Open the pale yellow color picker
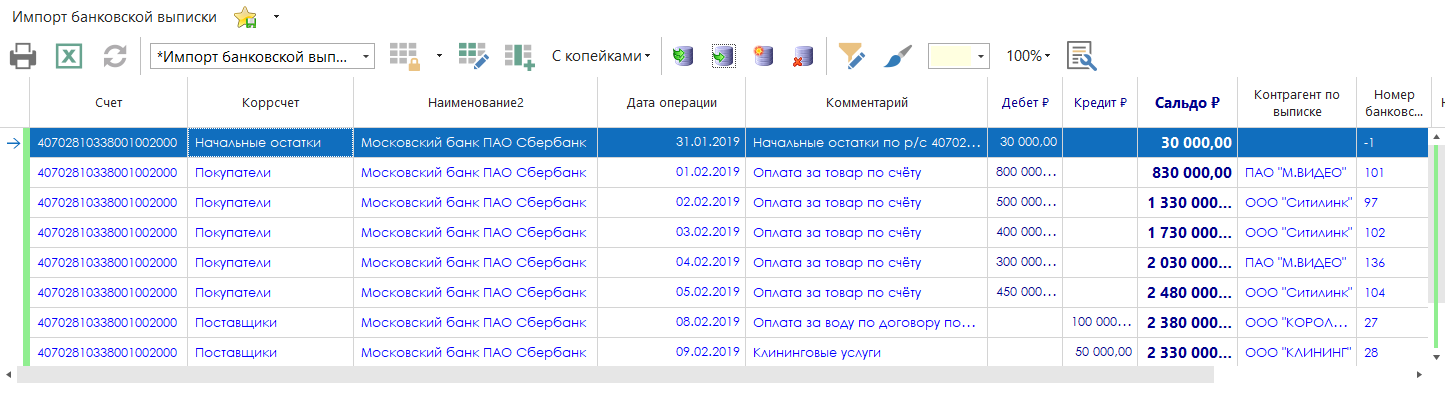Screen dimensions: 1445x415 click(x=958, y=57)
